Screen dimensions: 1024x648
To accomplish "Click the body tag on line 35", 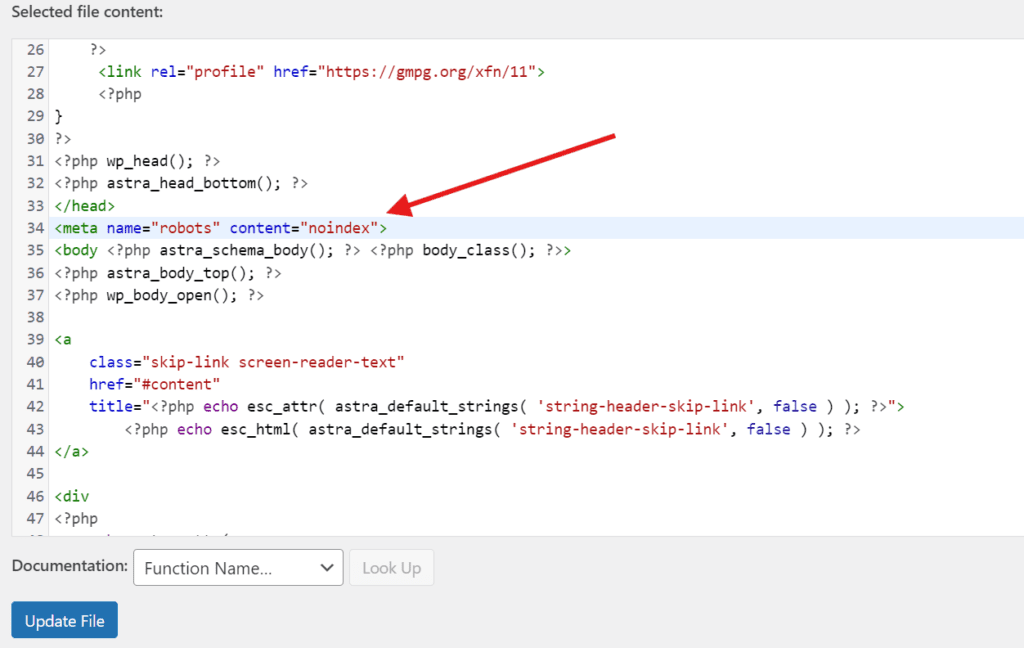I will pos(313,250).
